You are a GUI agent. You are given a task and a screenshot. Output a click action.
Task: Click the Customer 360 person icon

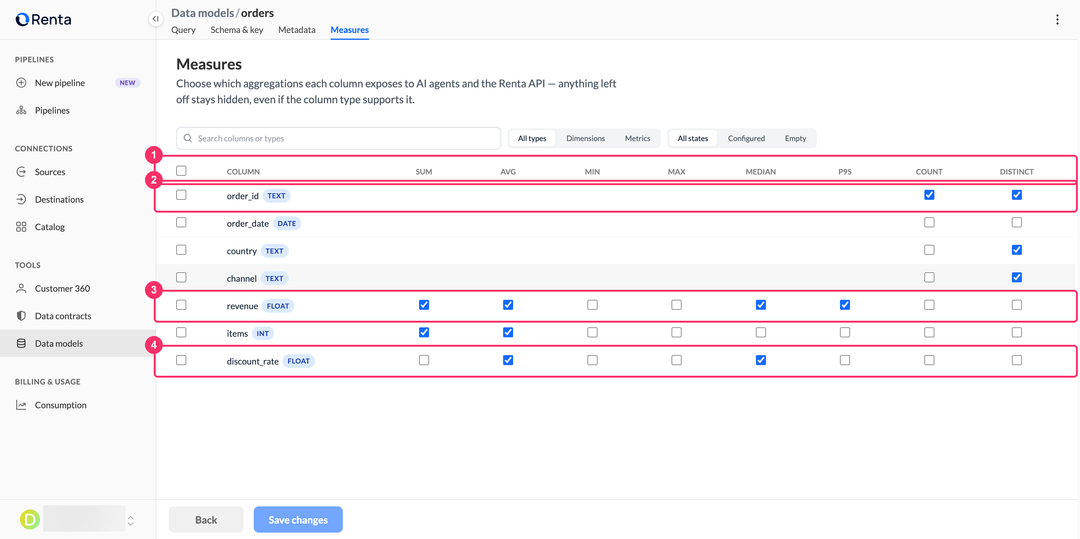tap(21, 288)
